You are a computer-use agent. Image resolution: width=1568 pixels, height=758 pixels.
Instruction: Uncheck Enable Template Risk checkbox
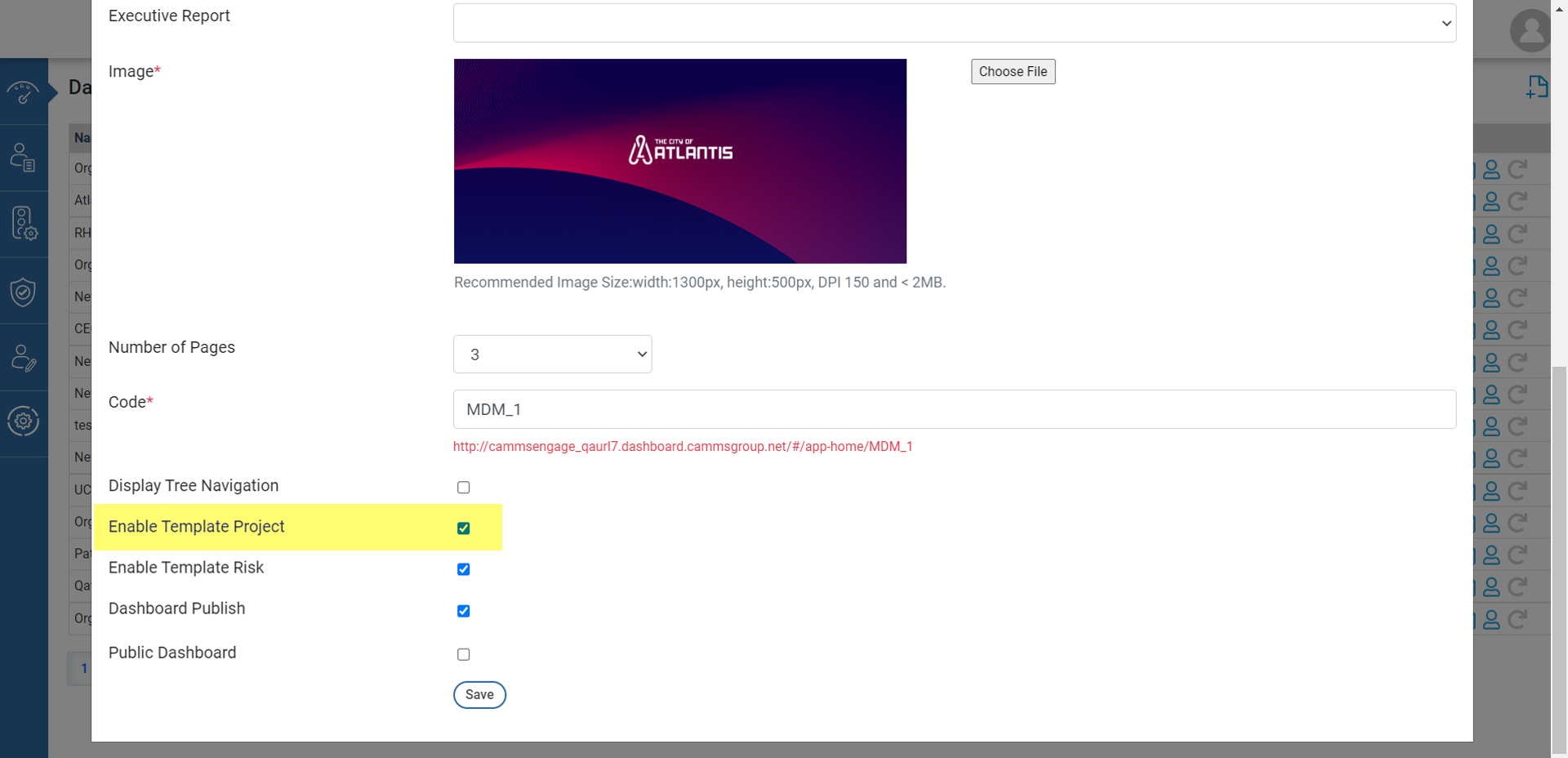pos(463,569)
